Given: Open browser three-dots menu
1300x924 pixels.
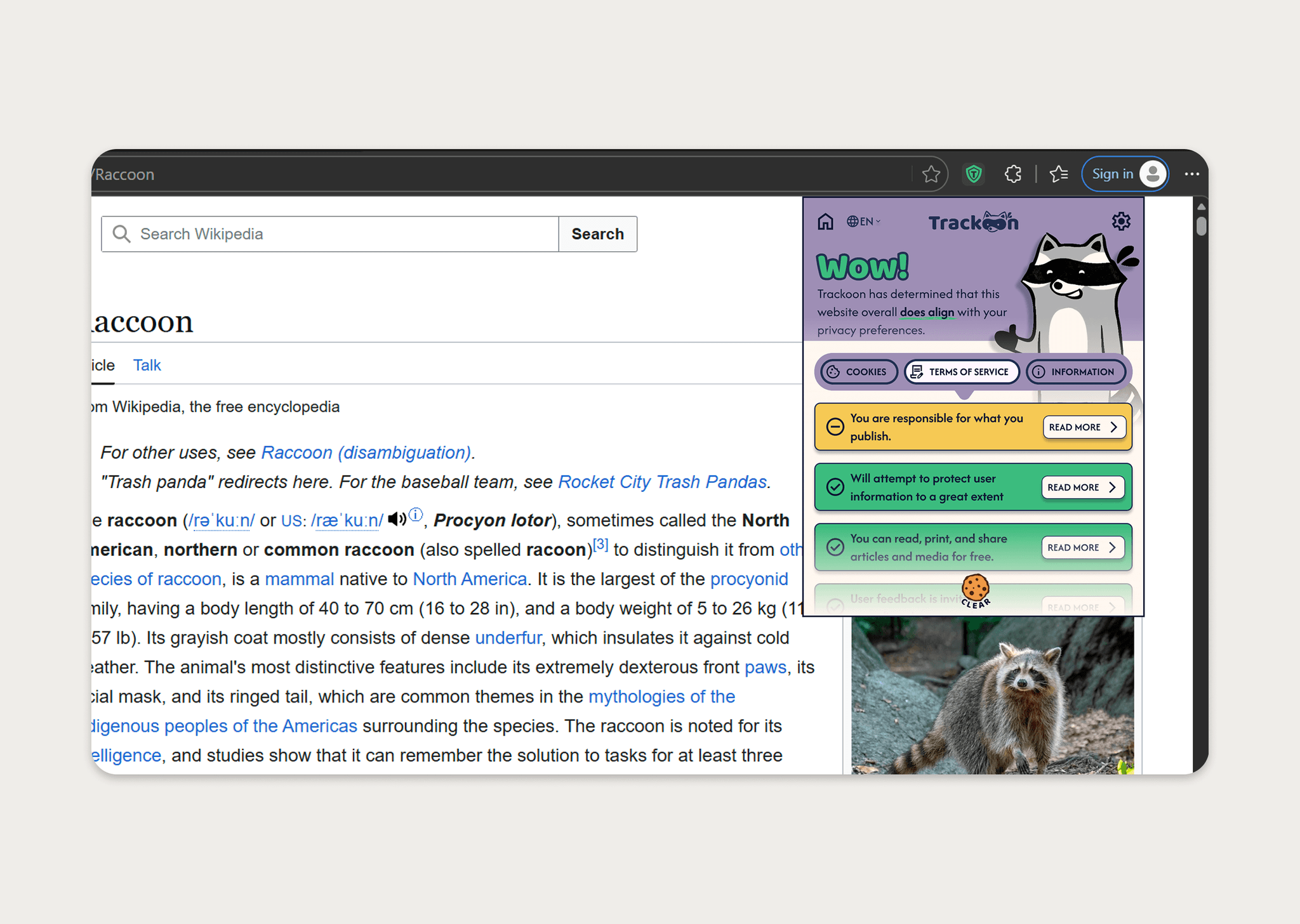Looking at the screenshot, I should (1191, 174).
